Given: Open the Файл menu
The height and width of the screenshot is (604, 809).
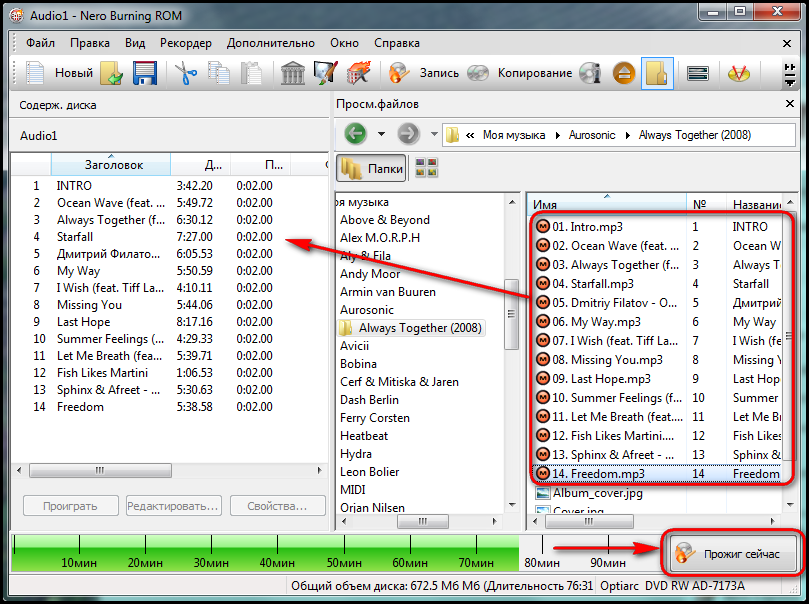Looking at the screenshot, I should click(40, 43).
